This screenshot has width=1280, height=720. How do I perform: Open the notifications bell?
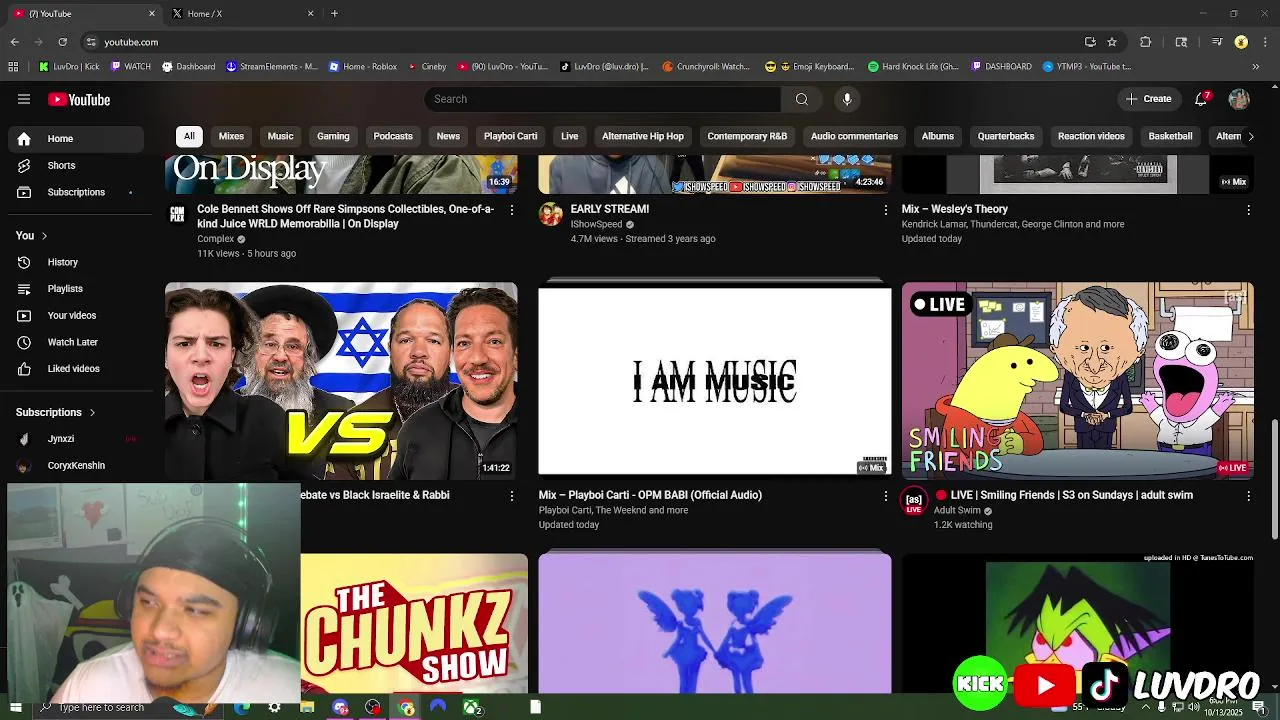[1202, 99]
